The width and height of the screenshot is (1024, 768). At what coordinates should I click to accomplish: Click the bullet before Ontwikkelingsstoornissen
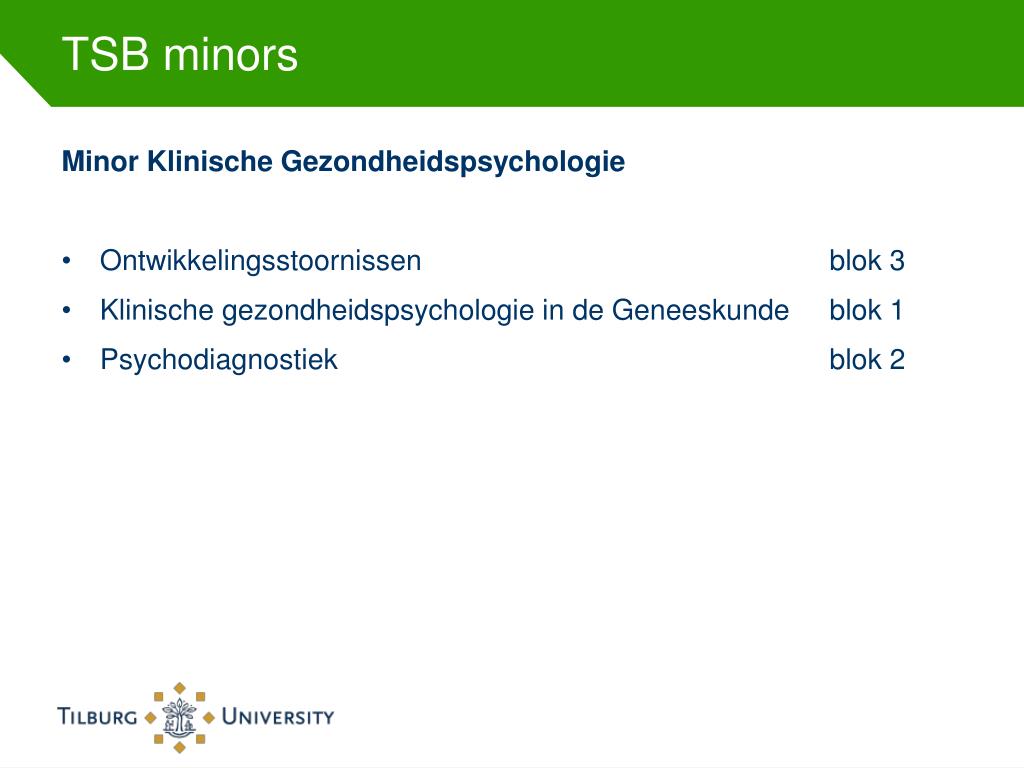67,261
